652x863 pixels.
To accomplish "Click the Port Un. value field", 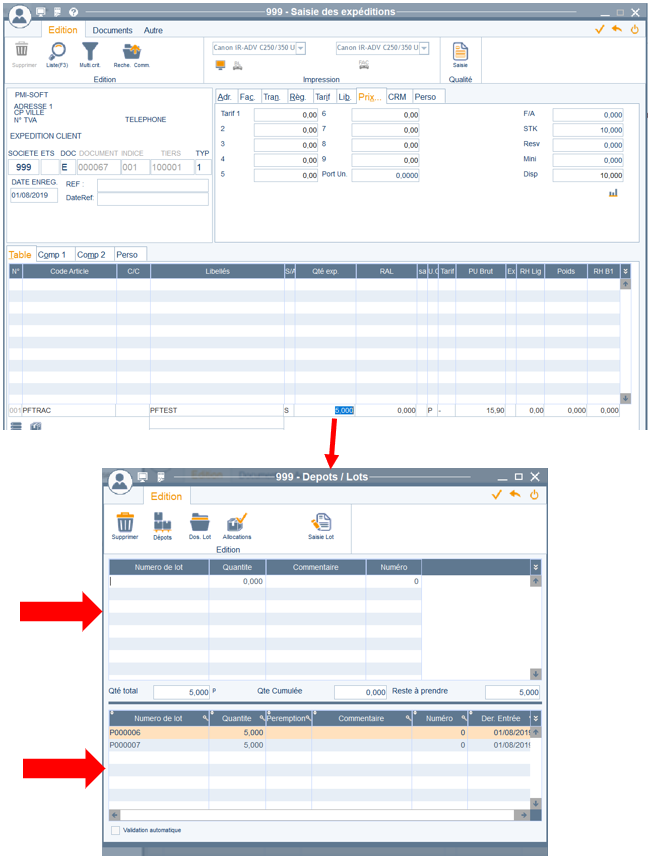I will coord(385,176).
